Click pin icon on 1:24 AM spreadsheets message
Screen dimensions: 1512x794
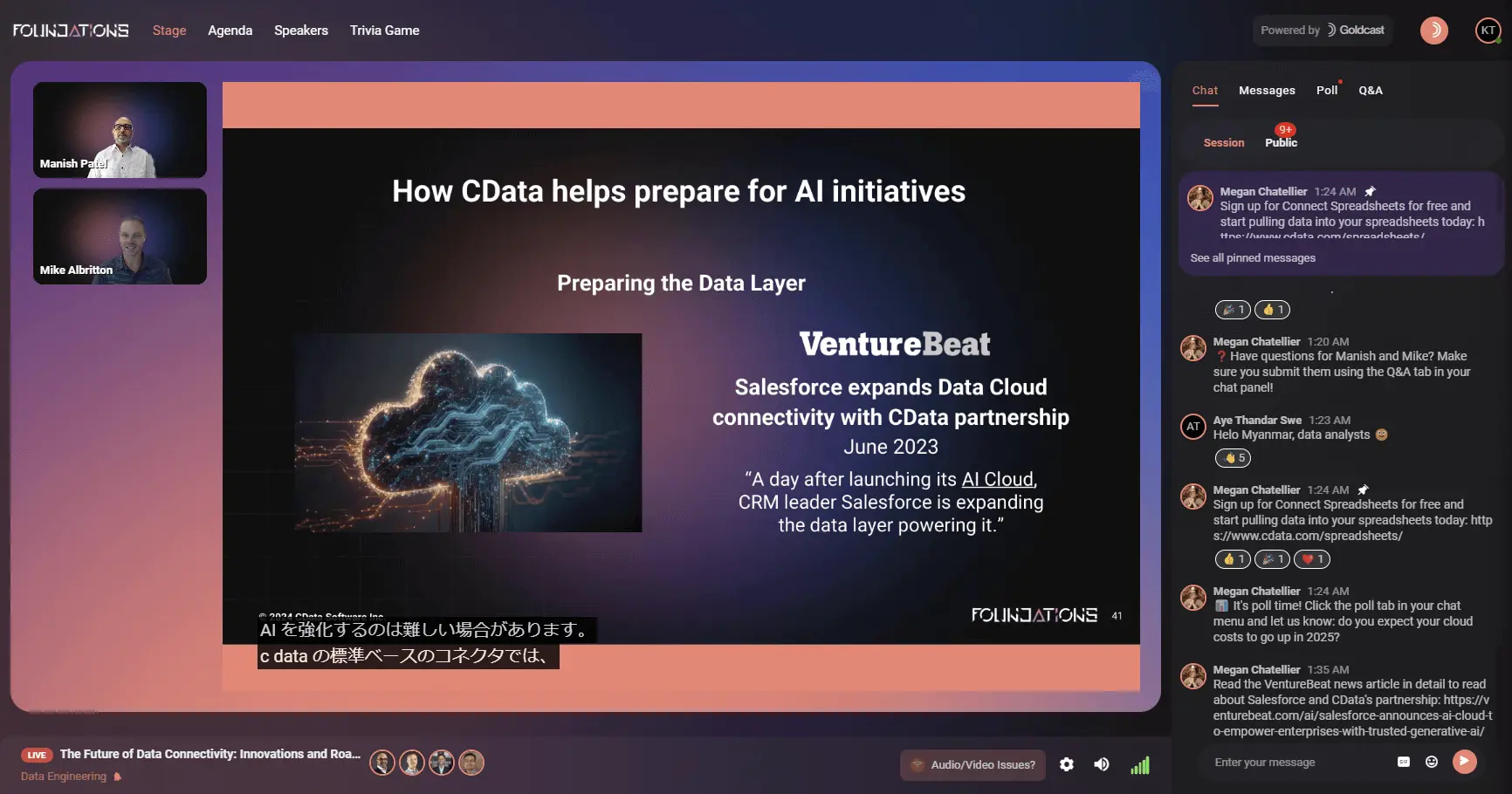[1363, 490]
